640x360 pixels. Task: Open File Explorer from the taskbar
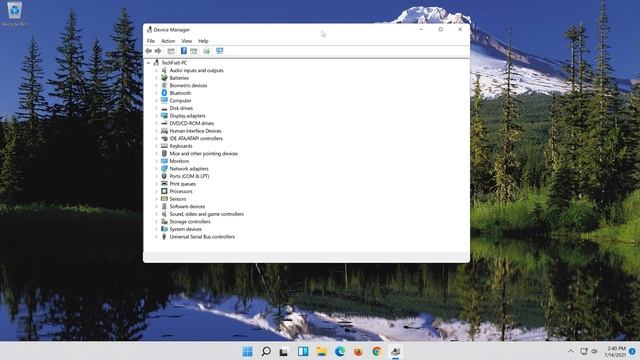click(321, 351)
